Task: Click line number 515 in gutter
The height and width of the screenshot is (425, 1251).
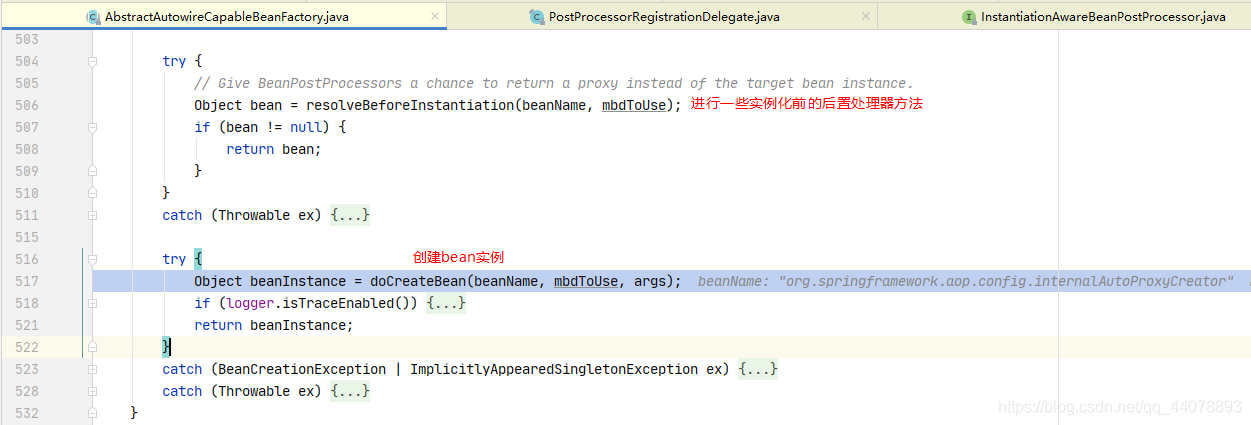Action: tap(28, 237)
